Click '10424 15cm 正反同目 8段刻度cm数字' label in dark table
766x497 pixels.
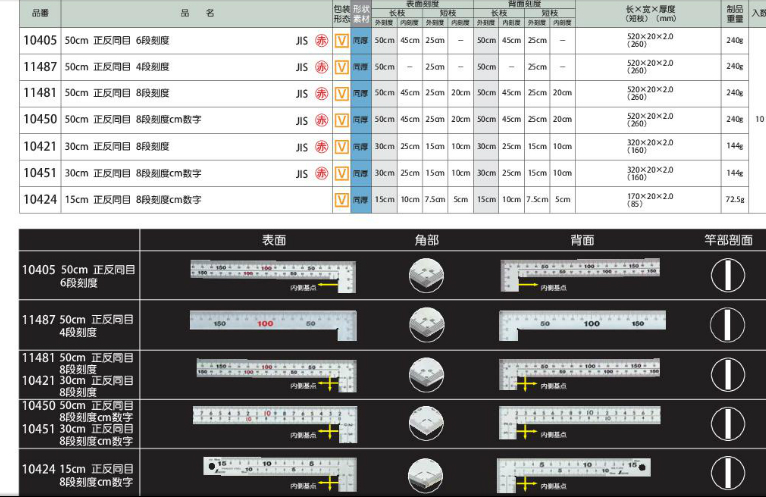pyautogui.click(x=78, y=475)
